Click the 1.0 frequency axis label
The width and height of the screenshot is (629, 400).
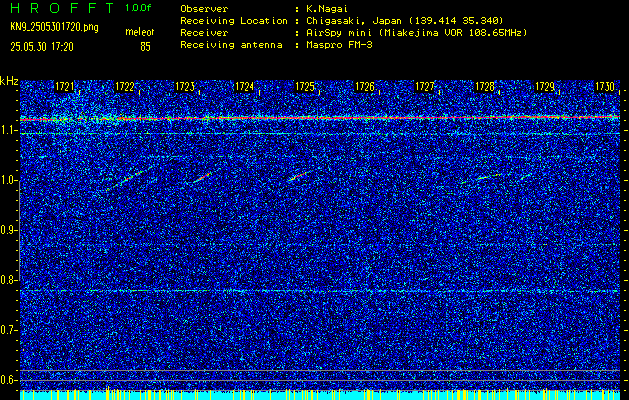8,180
